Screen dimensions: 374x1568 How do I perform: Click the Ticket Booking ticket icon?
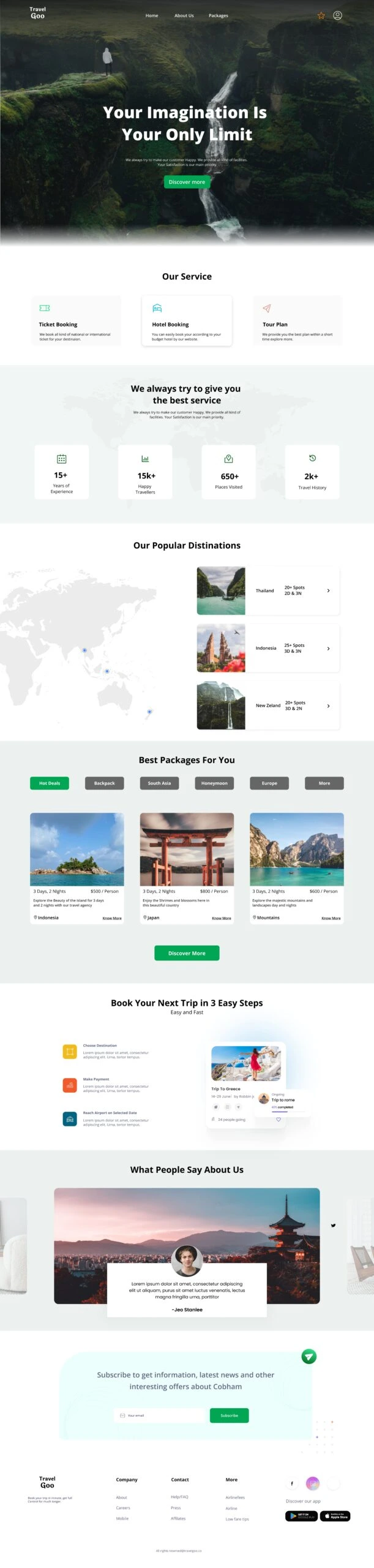[x=44, y=308]
